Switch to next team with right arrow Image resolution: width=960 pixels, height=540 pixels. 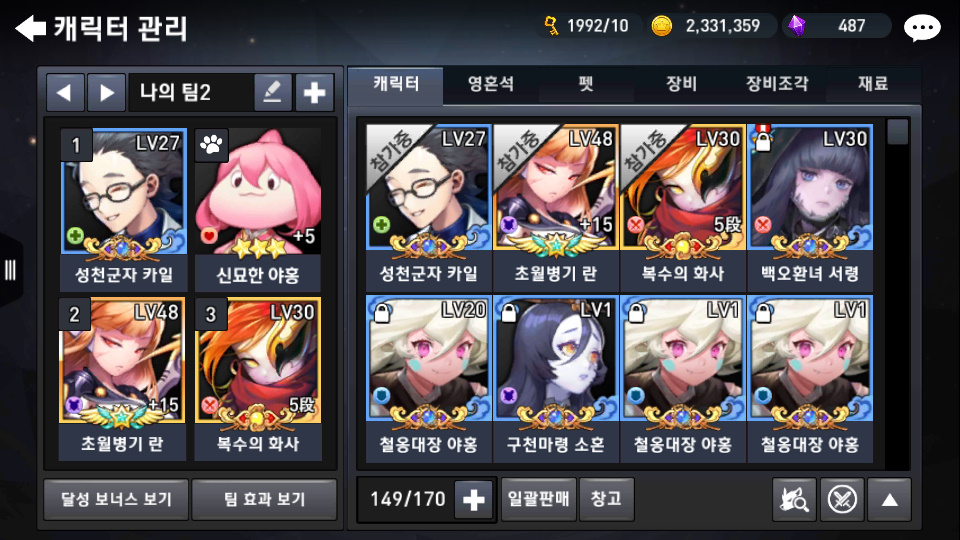coord(107,92)
